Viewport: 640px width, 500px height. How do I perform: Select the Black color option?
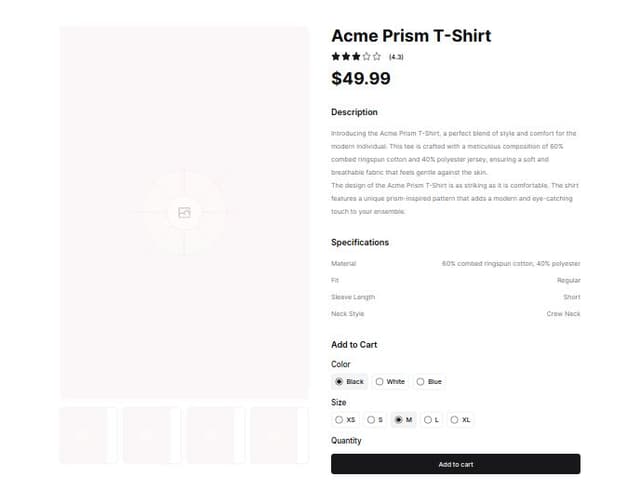tap(340, 382)
